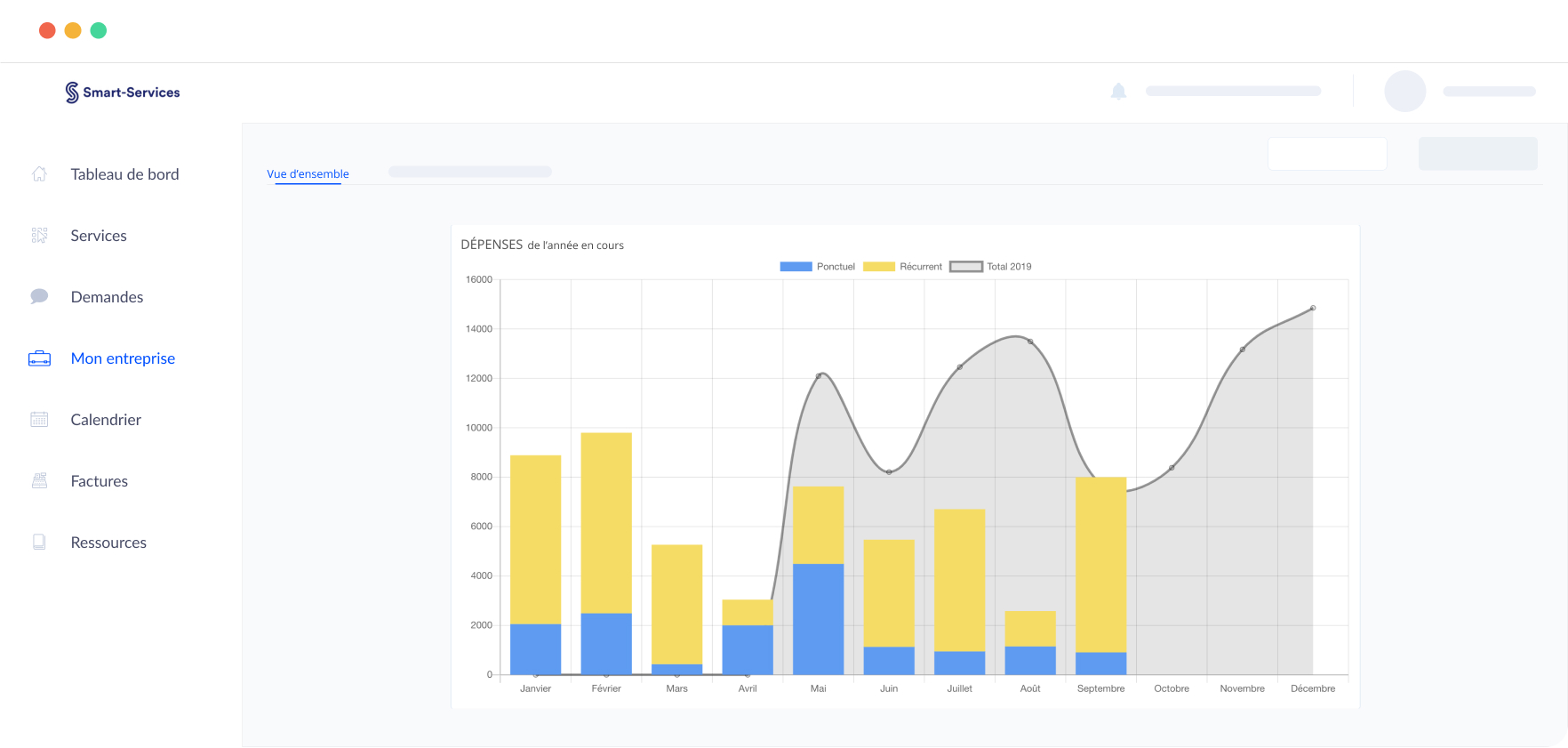
Task: Click the notification text placeholder bar
Action: click(x=1233, y=91)
